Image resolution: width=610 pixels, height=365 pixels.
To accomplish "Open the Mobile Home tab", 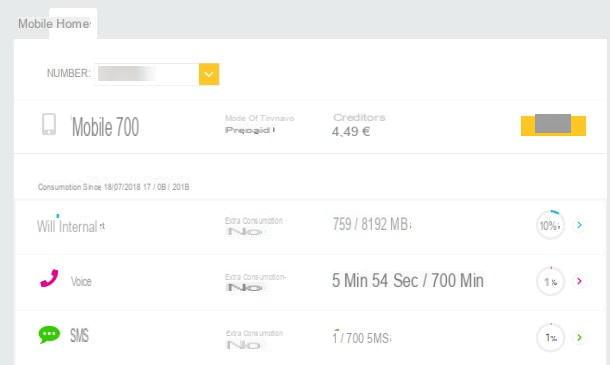I will (54, 24).
